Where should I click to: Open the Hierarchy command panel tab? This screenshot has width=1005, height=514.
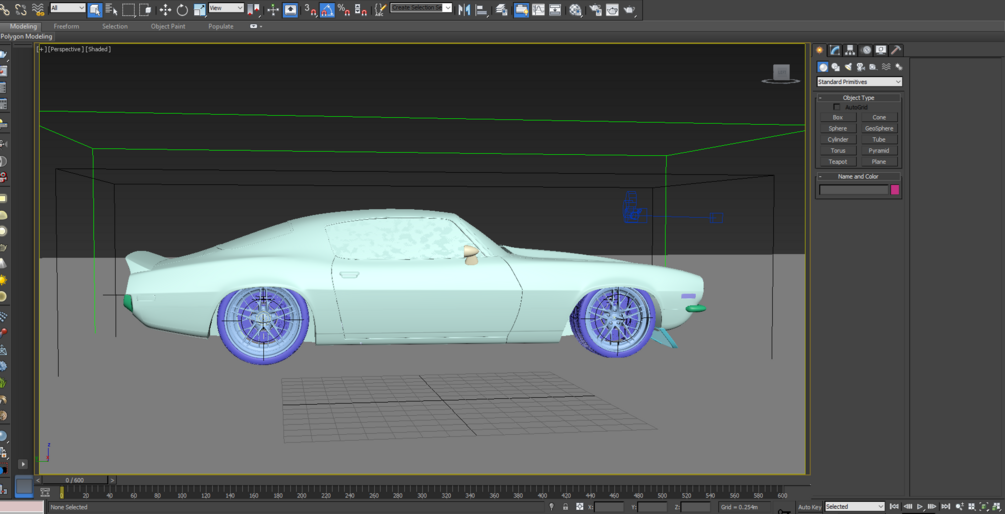[x=850, y=50]
